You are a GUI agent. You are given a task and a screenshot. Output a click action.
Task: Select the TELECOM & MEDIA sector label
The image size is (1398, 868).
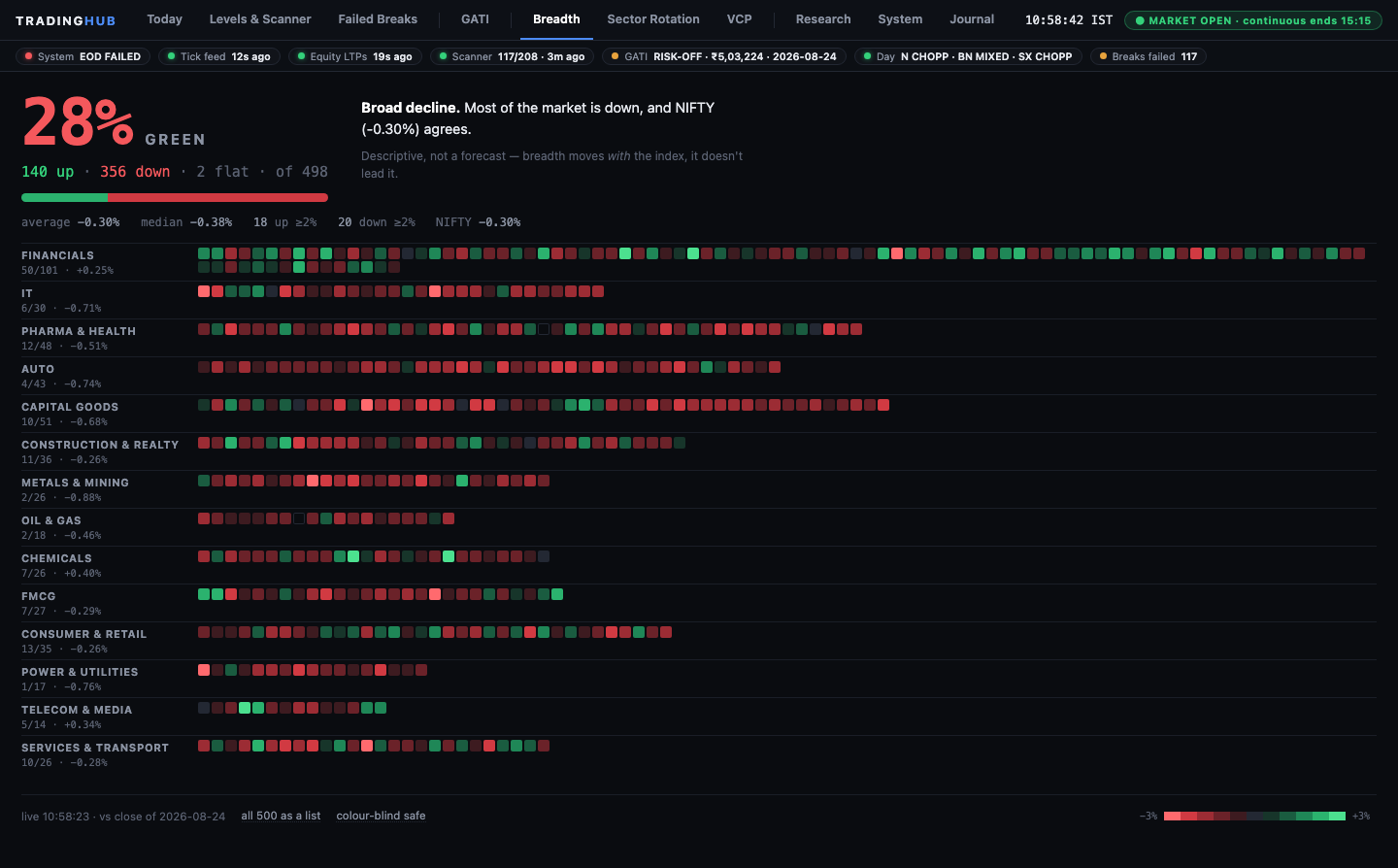[x=77, y=710]
